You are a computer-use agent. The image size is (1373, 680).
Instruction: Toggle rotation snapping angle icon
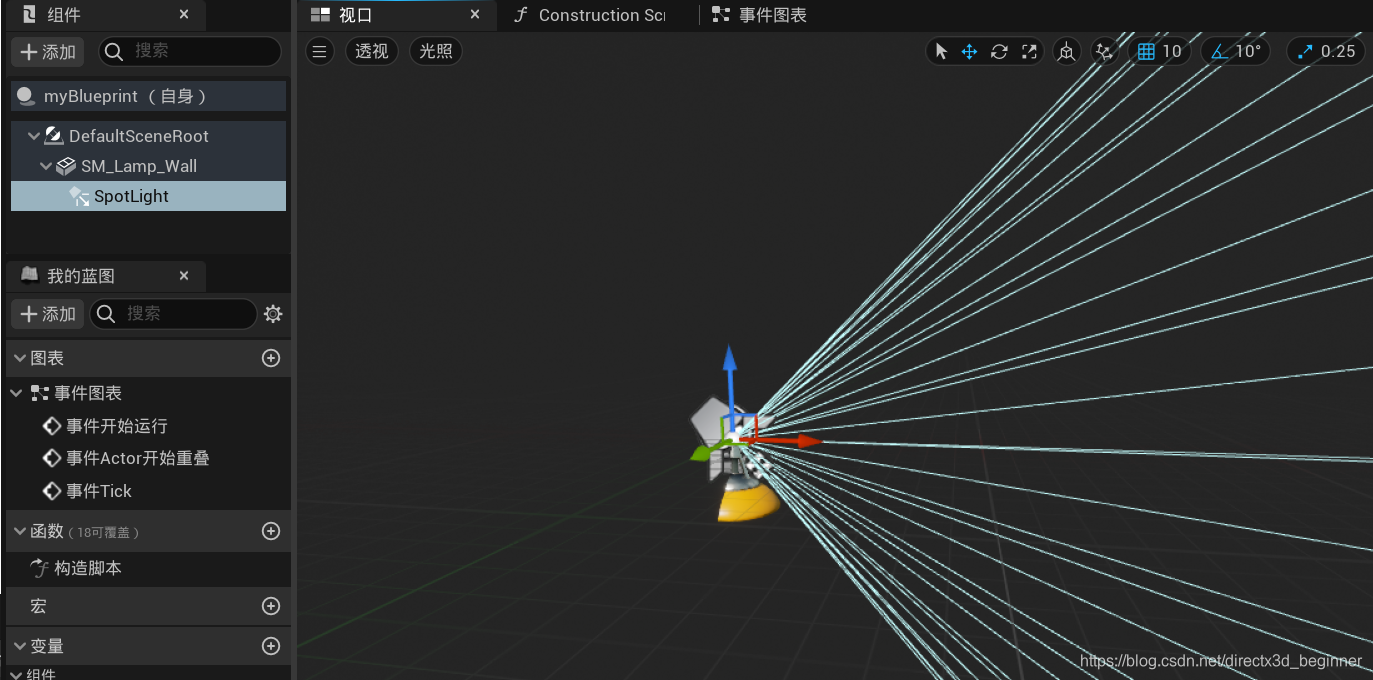pos(1219,52)
